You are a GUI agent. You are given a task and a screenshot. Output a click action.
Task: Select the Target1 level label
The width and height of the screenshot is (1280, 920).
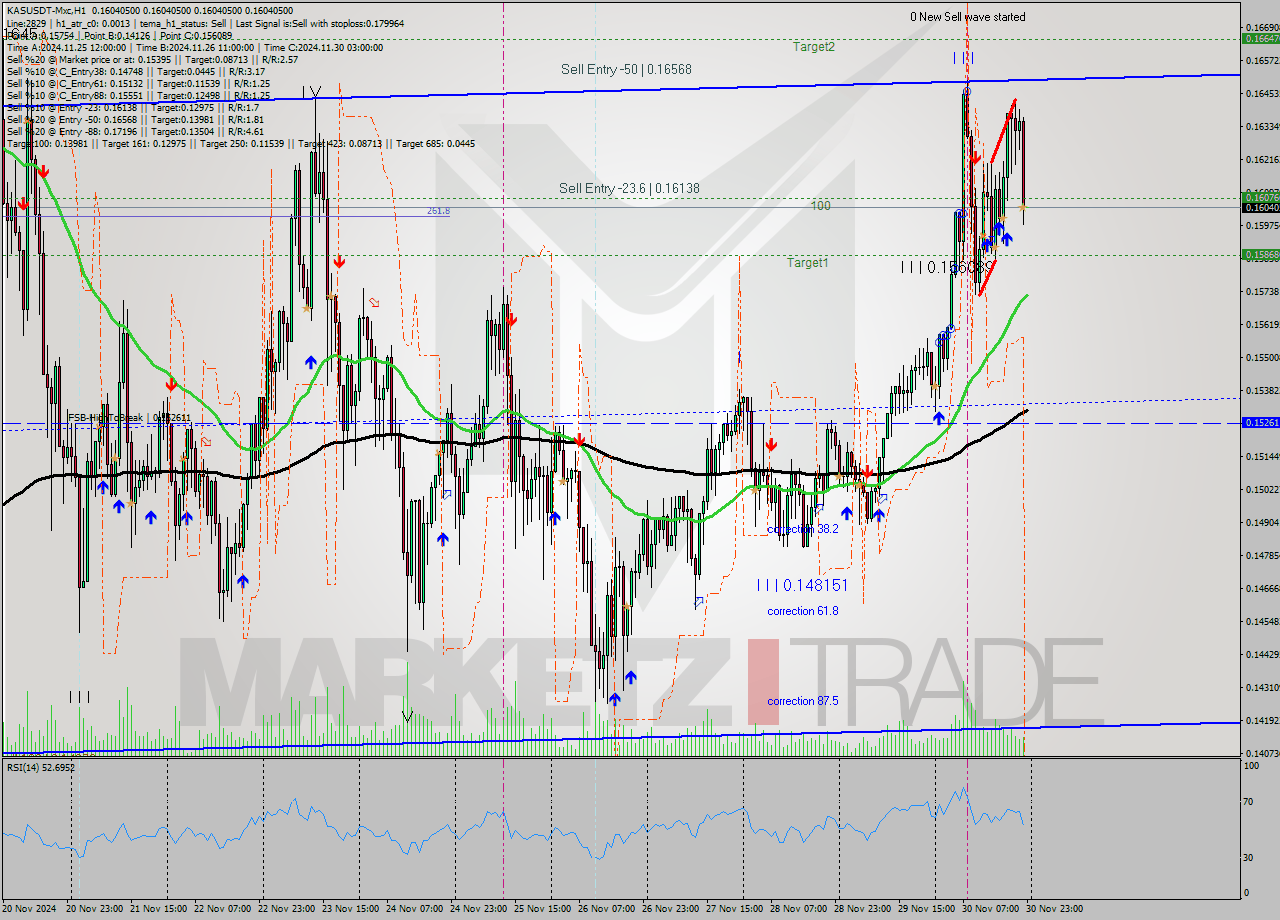click(x=808, y=263)
